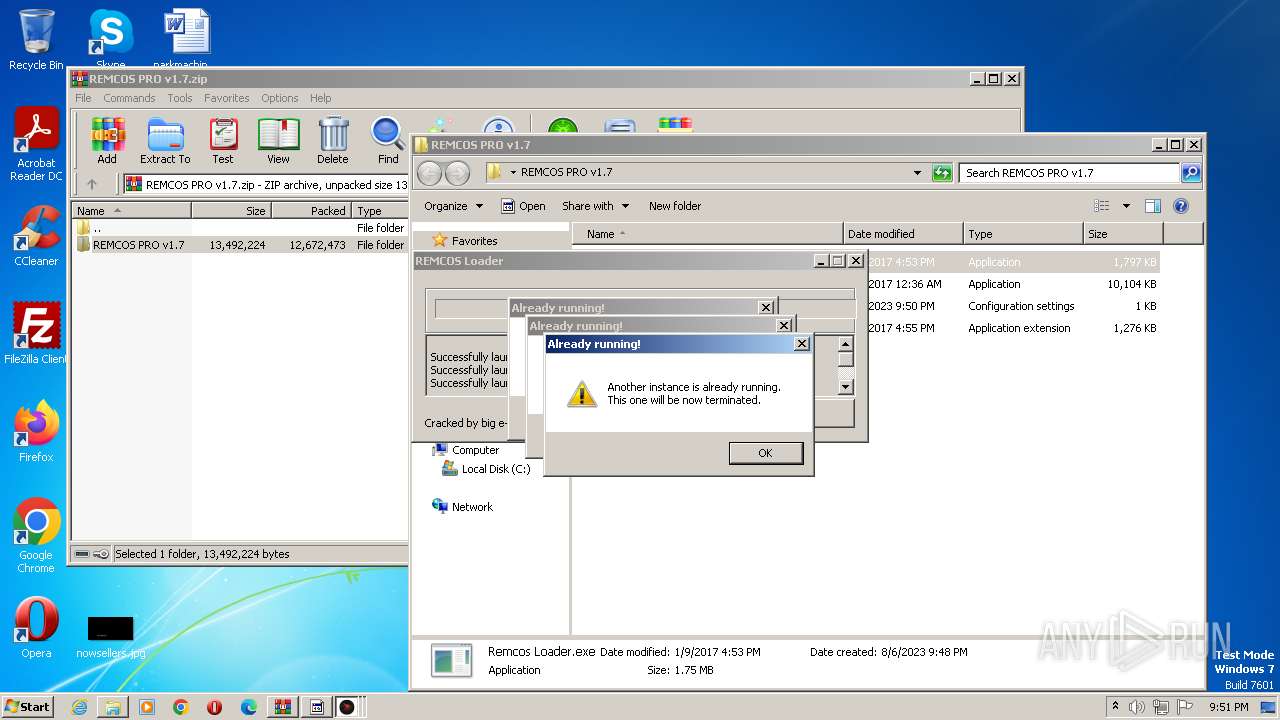Click the Test icon in WinRAR
Image resolution: width=1280 pixels, height=720 pixels.
(223, 141)
